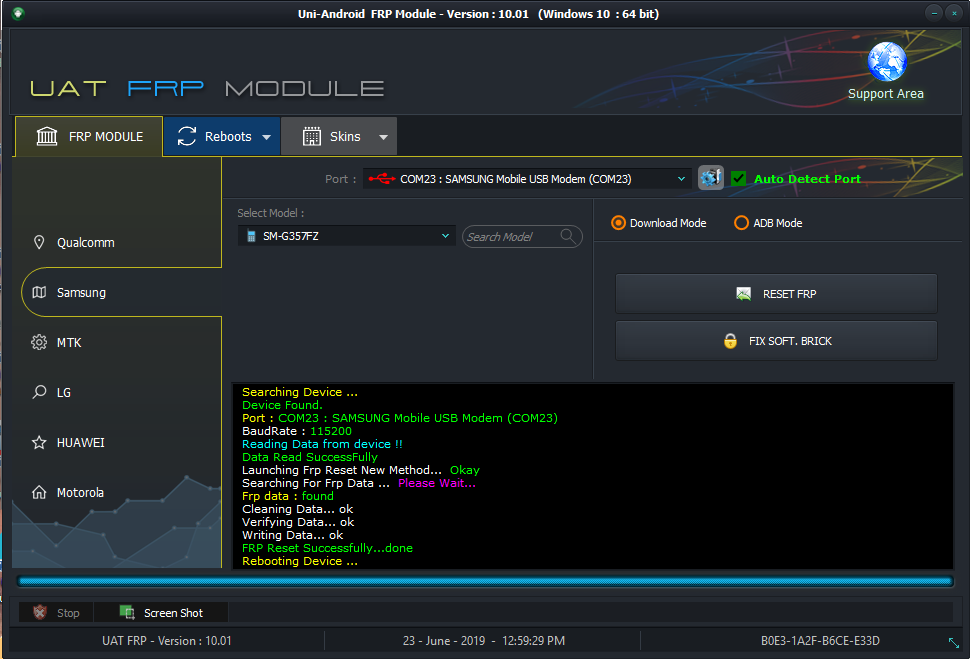Click the Motorola home icon

point(39,492)
